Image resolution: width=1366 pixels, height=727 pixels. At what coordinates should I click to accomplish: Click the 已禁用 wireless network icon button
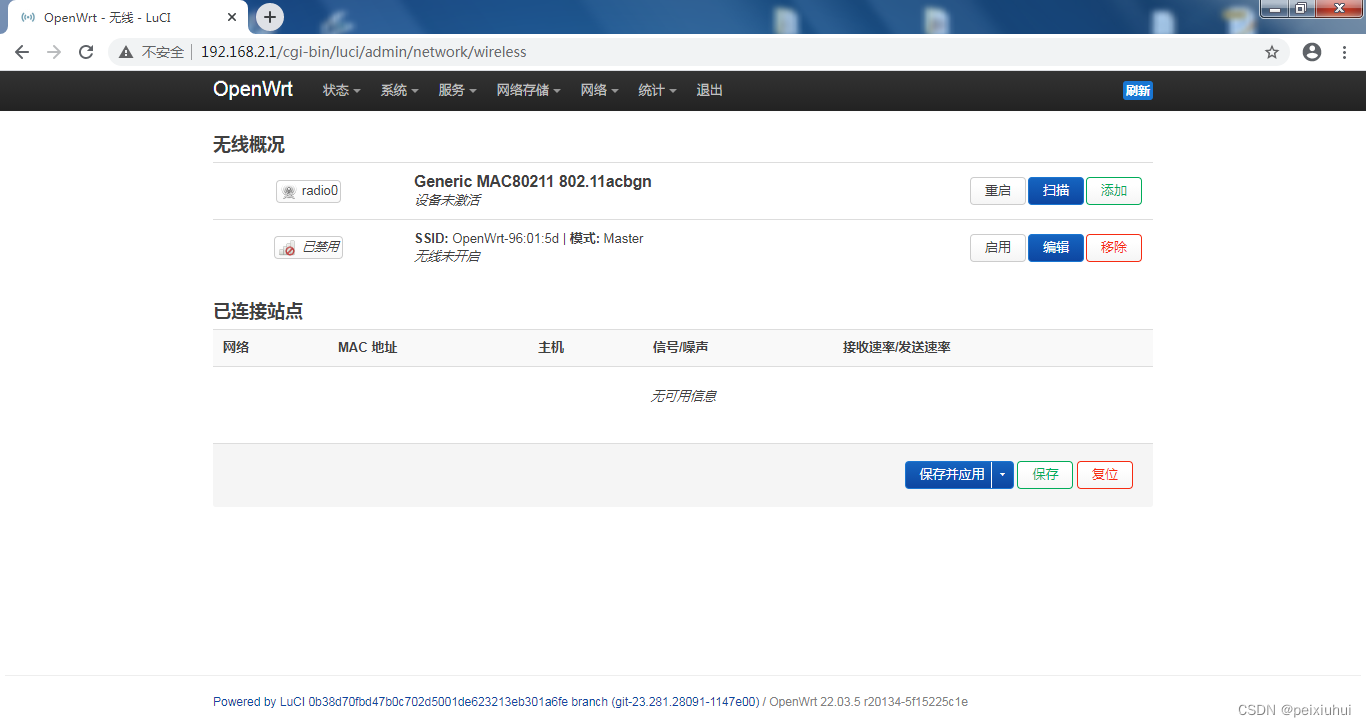[308, 247]
